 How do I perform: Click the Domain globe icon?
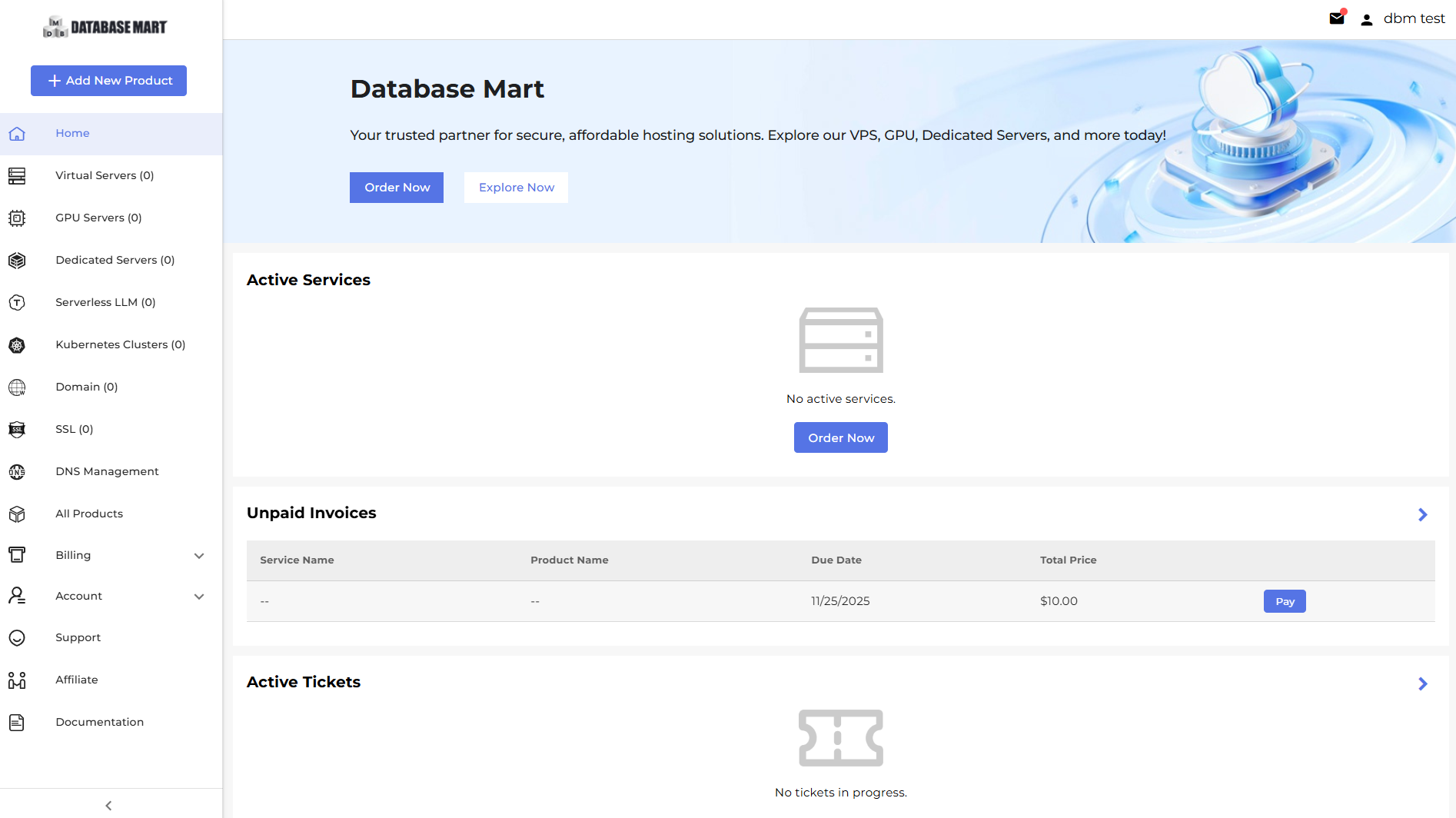[x=17, y=387]
